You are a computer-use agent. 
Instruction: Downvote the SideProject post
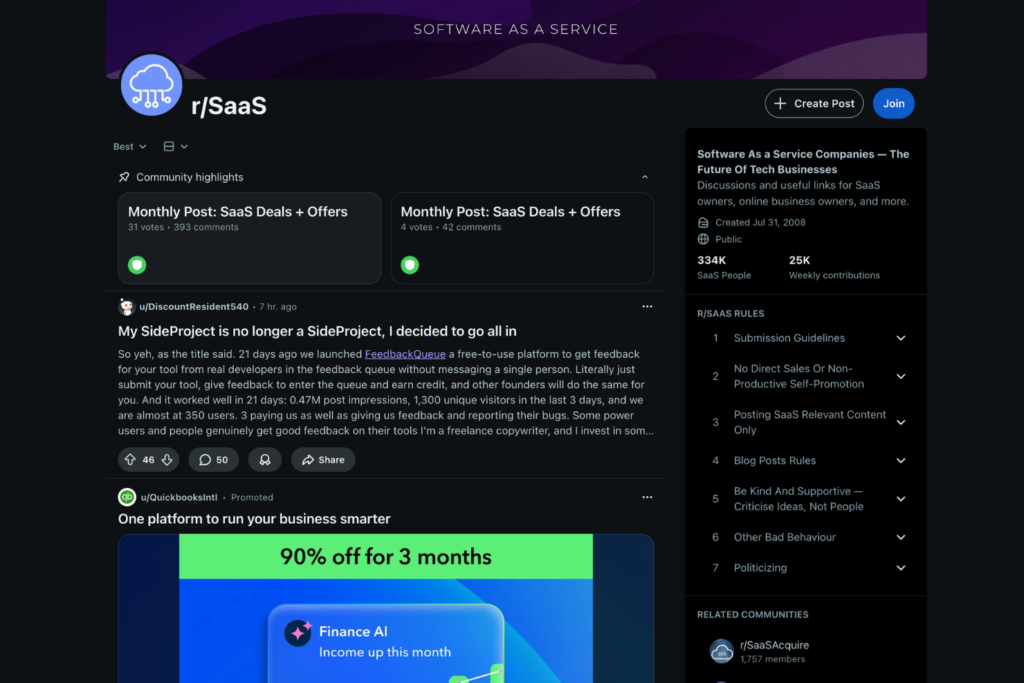165,459
